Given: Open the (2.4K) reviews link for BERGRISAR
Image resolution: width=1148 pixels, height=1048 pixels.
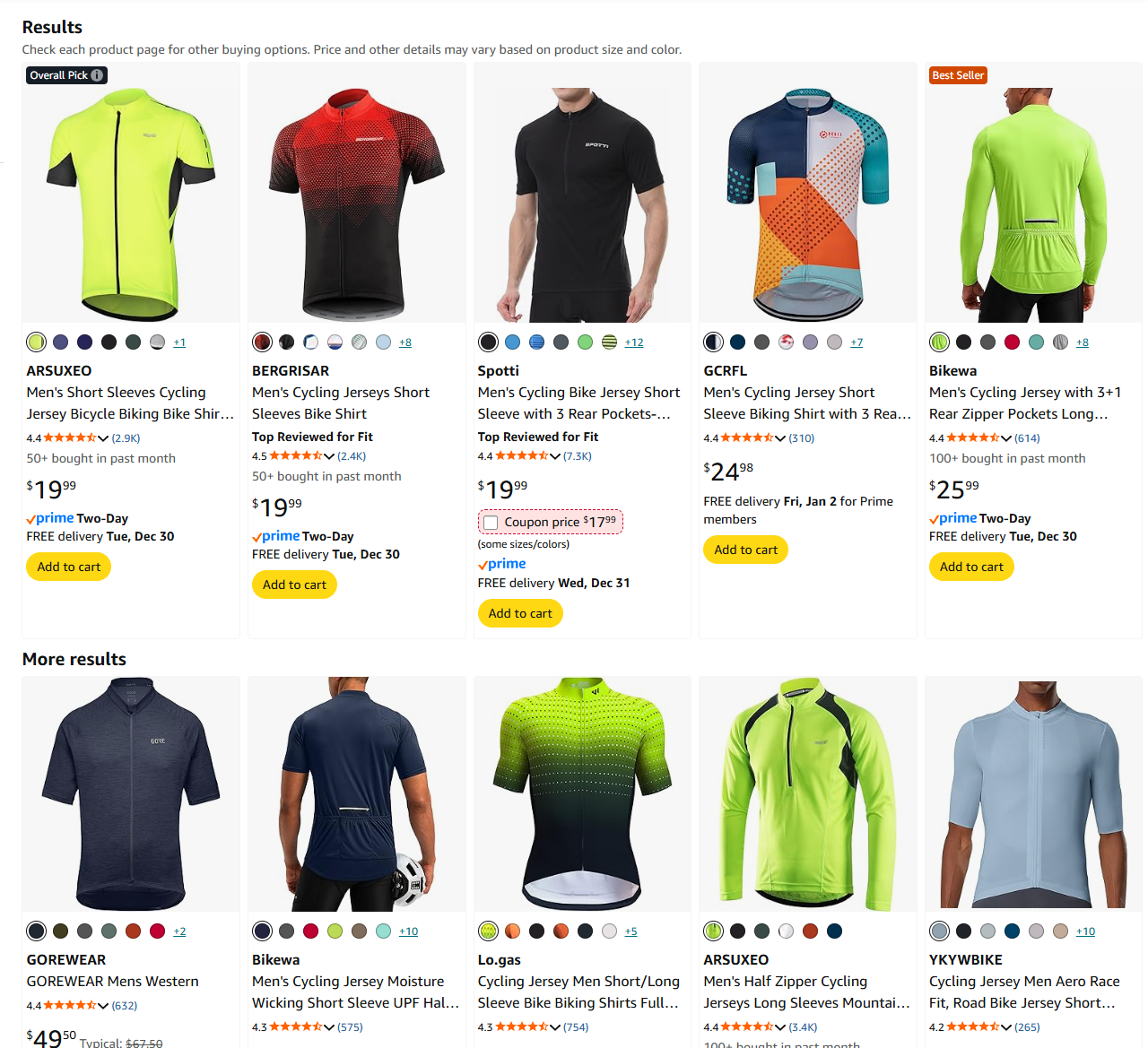Looking at the screenshot, I should point(352,456).
